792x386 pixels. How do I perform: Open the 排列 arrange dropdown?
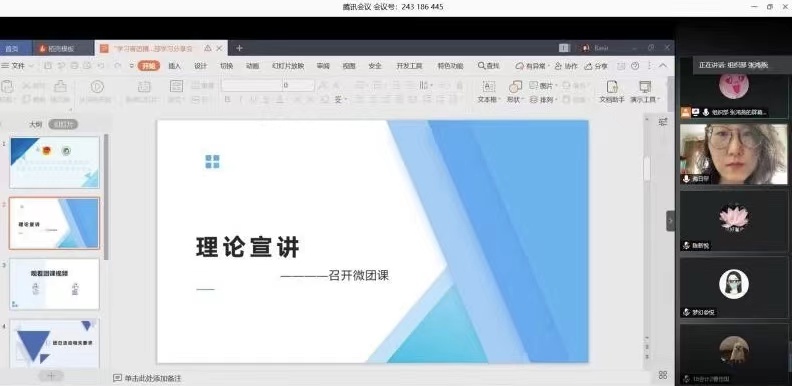543,100
